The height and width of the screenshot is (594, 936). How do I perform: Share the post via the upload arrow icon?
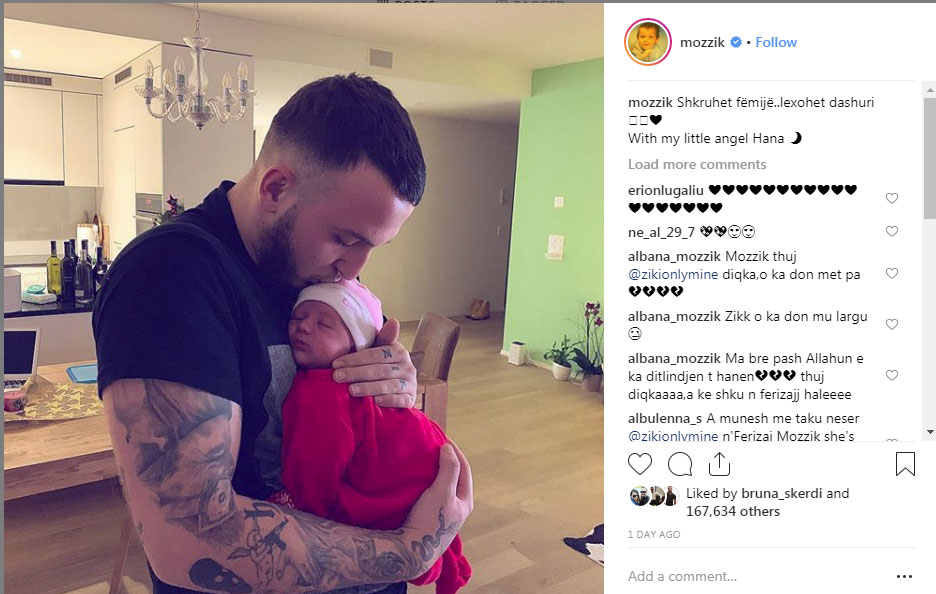click(x=719, y=464)
